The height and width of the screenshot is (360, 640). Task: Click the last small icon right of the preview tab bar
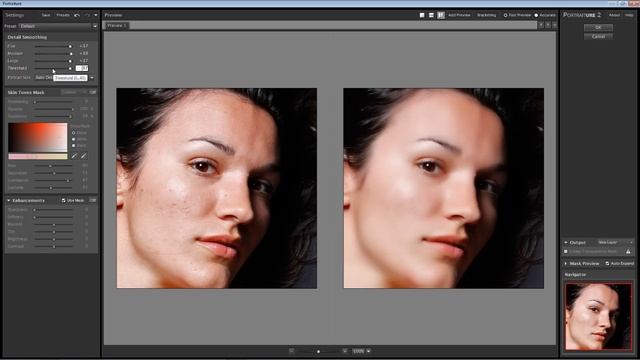coord(554,25)
